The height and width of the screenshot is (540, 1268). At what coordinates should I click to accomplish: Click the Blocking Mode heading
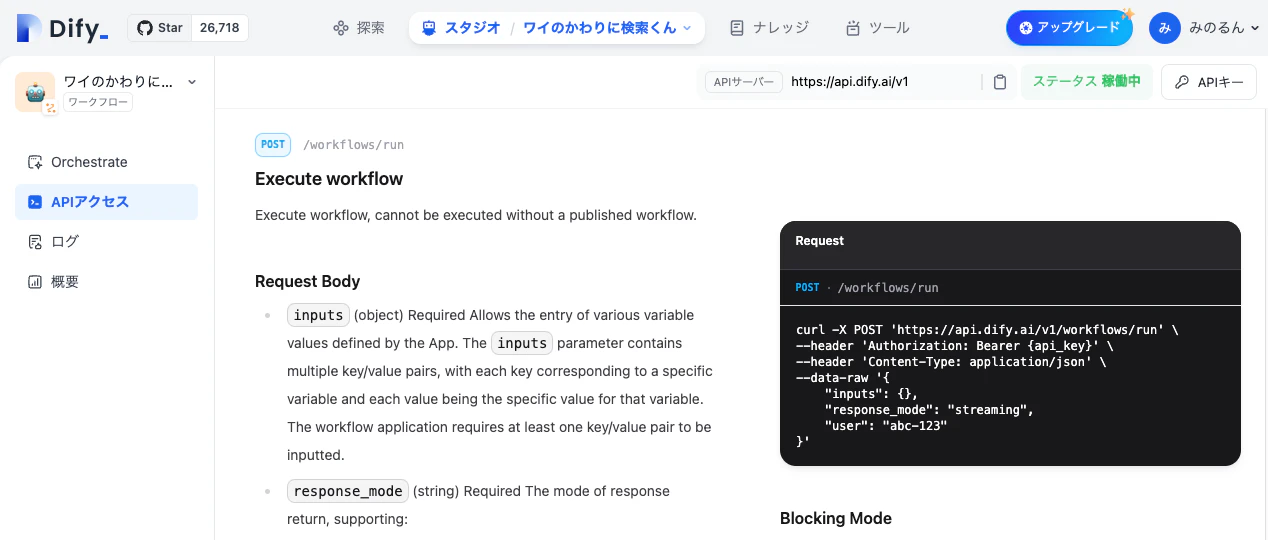click(835, 518)
